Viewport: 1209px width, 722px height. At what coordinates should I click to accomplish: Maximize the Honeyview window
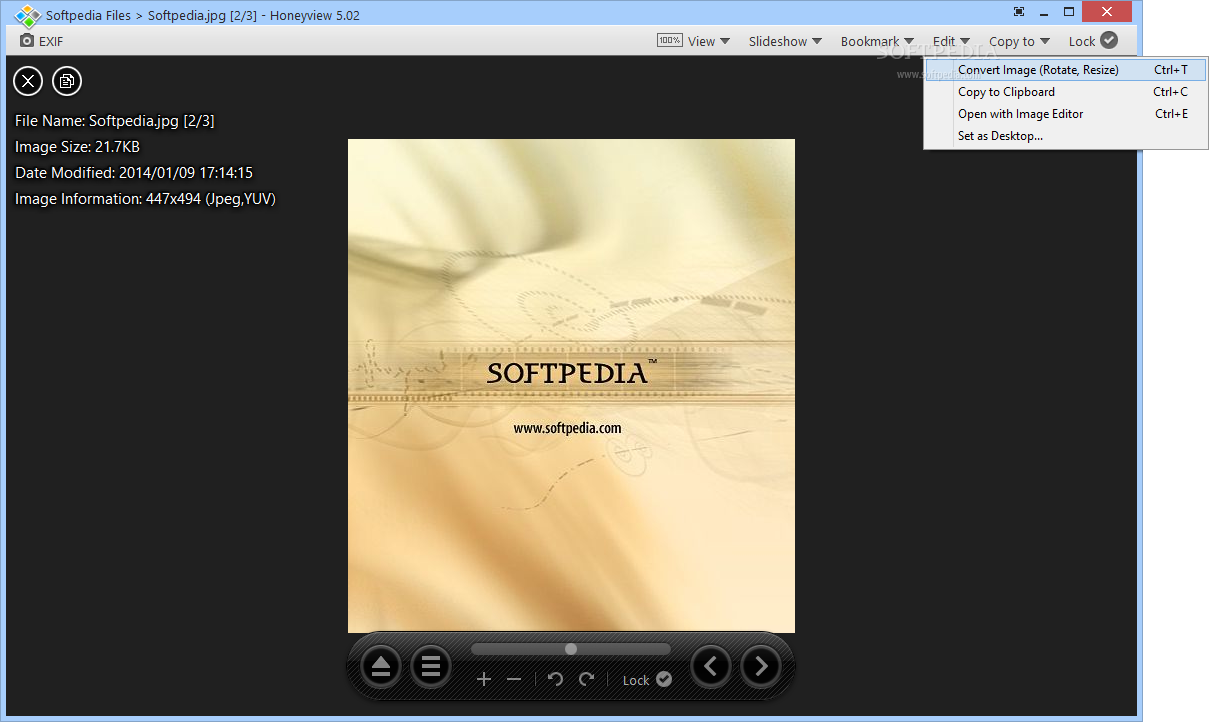point(1069,12)
